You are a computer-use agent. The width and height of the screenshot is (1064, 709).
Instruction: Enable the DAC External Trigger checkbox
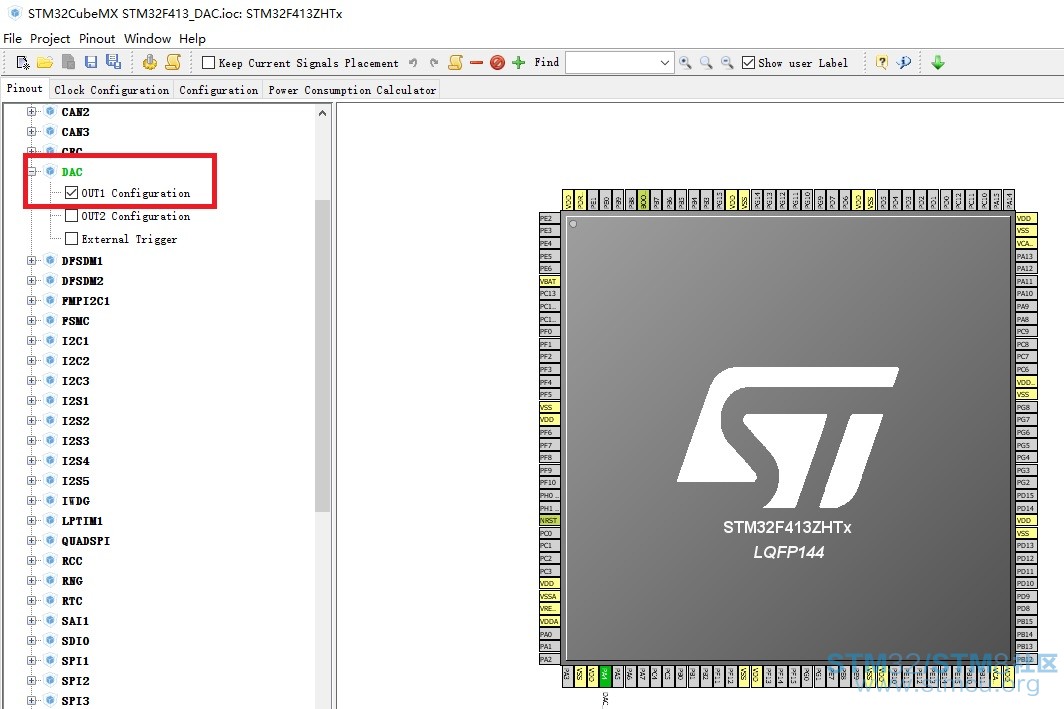[x=71, y=239]
